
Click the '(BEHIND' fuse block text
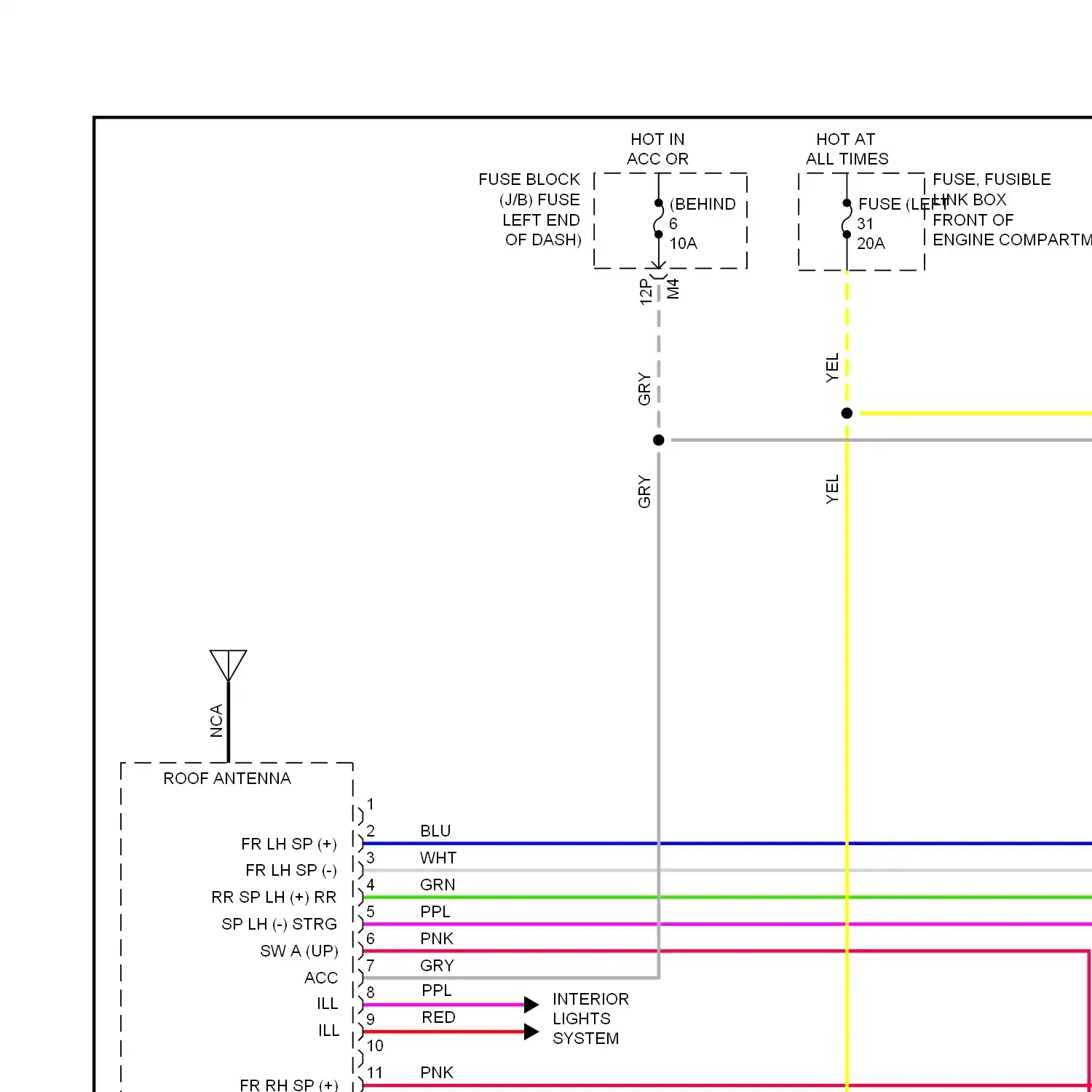[x=703, y=204]
